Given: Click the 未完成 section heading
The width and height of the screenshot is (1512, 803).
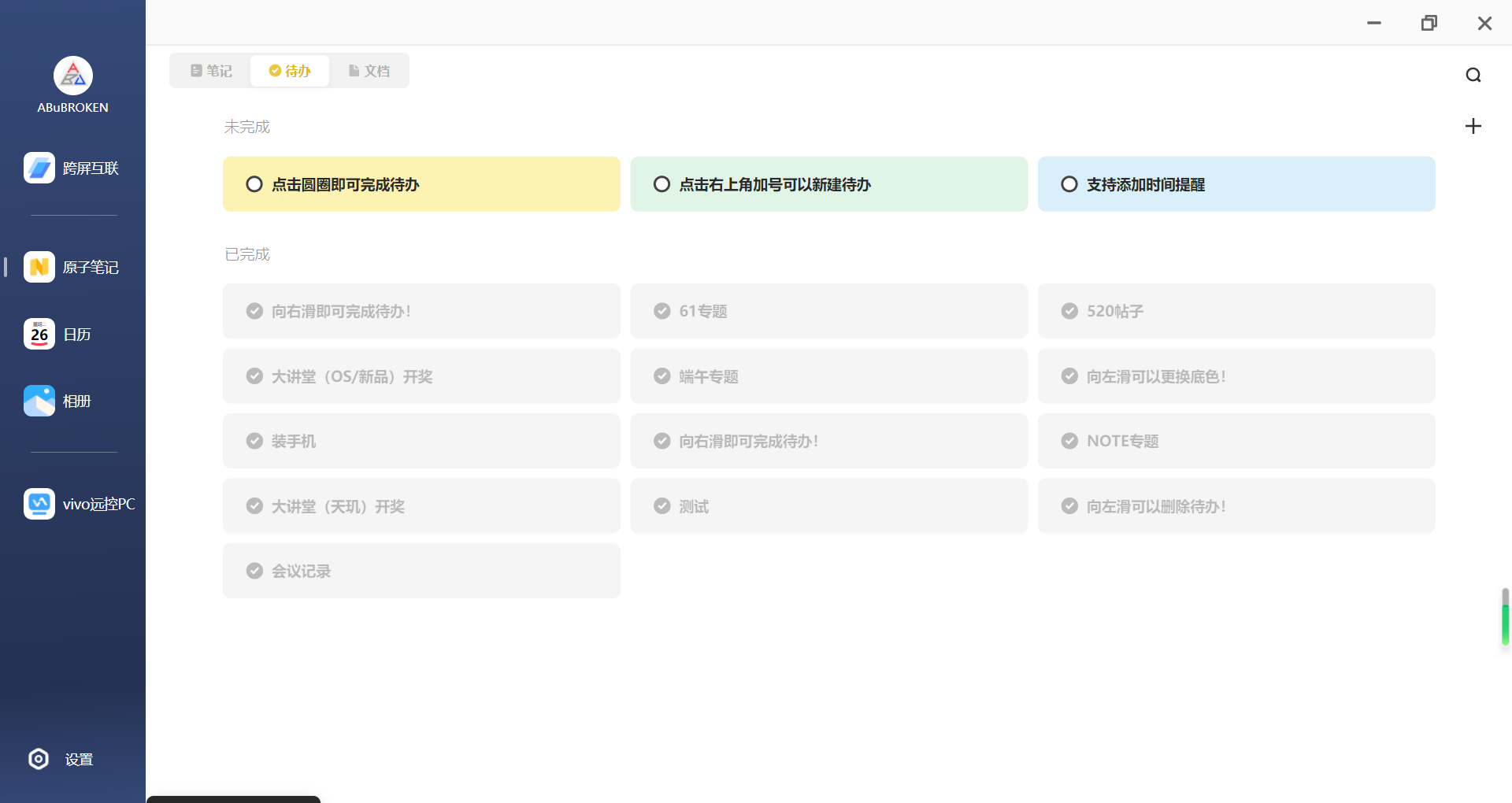Looking at the screenshot, I should [x=246, y=127].
